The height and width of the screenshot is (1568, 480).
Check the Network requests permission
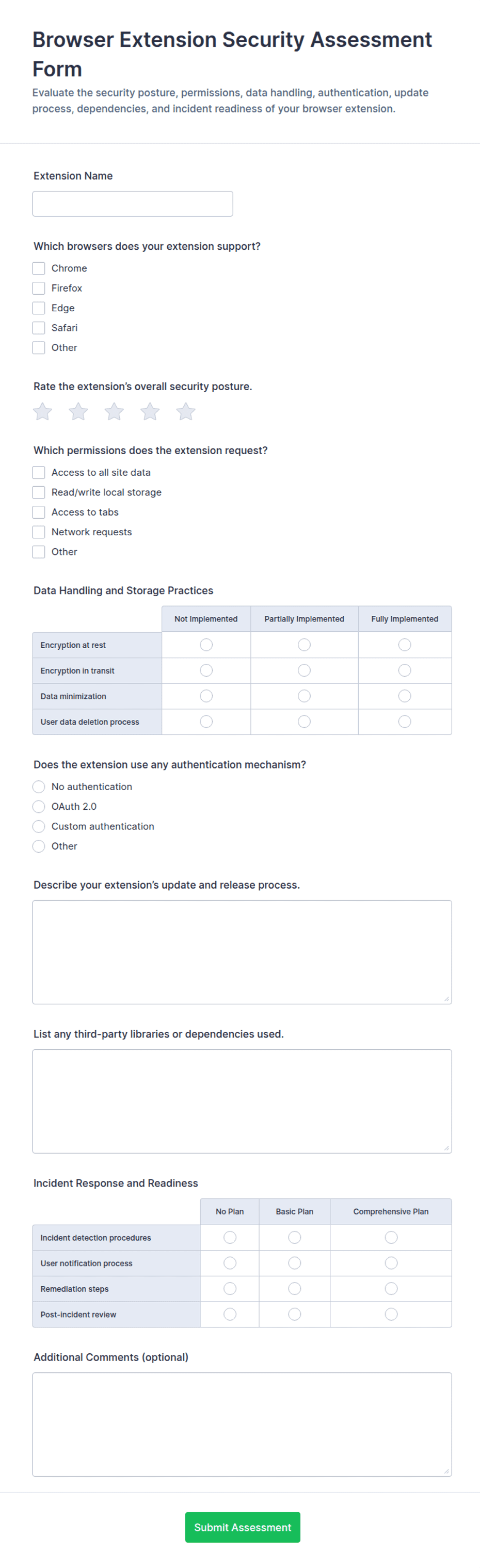(x=39, y=533)
